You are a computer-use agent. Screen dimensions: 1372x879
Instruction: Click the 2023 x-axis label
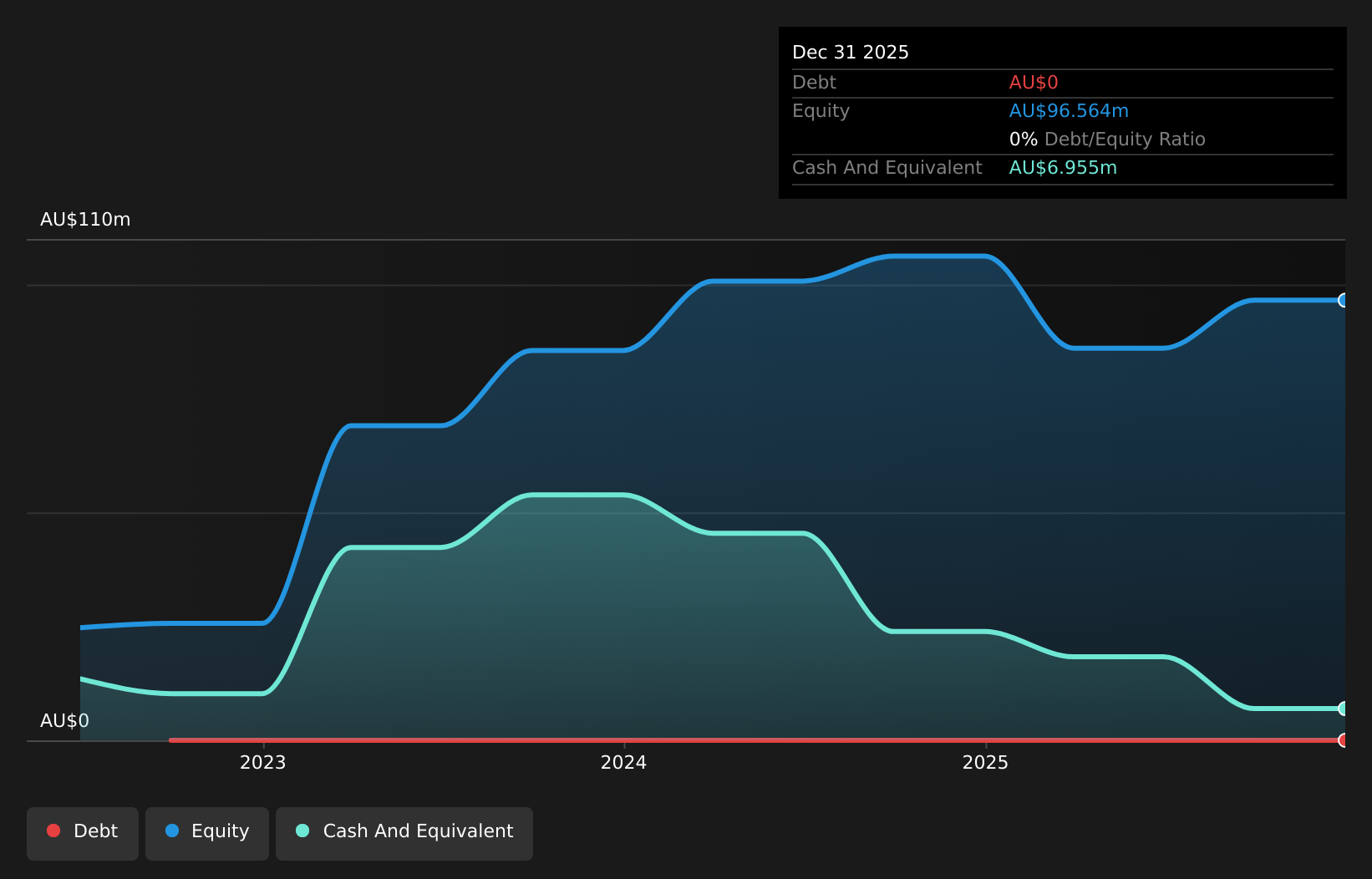coord(263,763)
